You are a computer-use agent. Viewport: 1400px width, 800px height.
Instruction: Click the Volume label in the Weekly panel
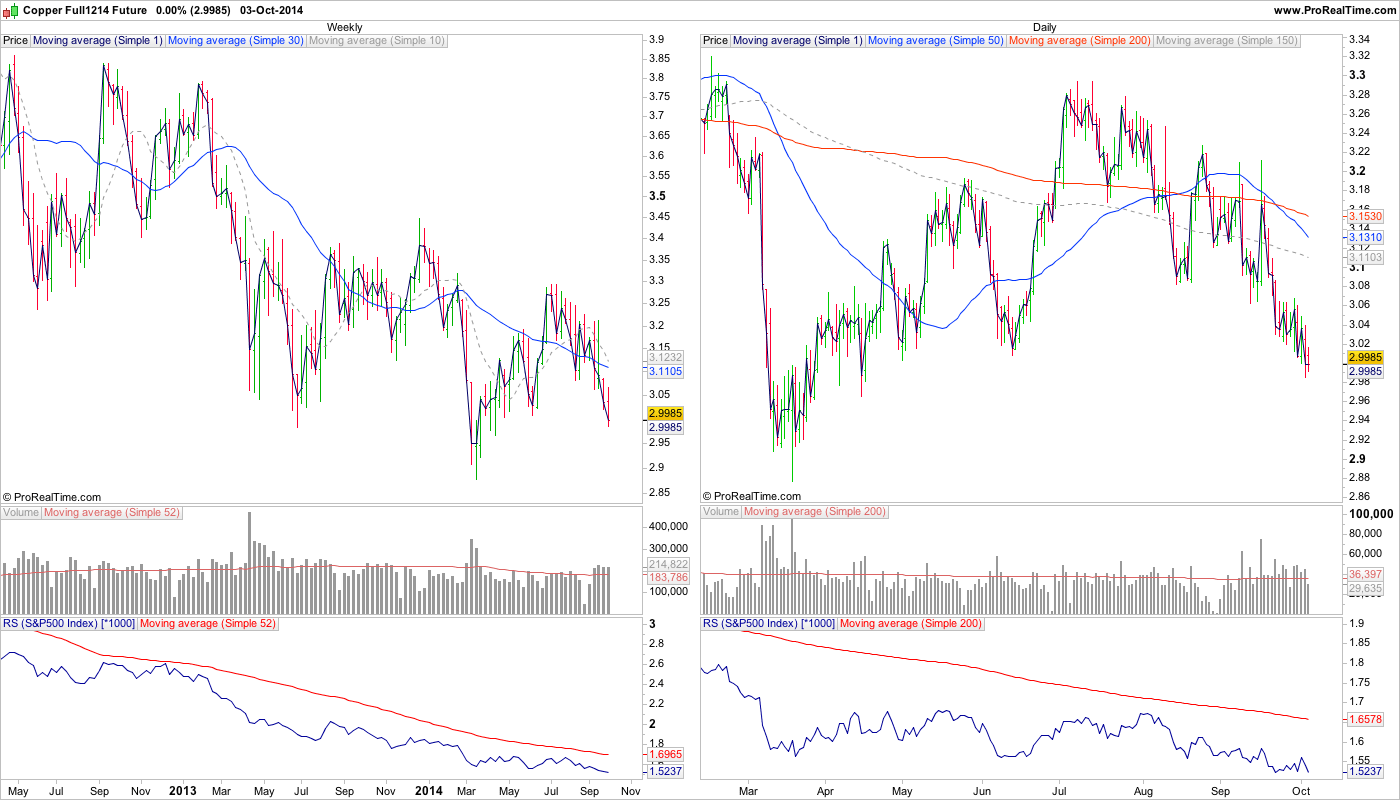[x=21, y=513]
